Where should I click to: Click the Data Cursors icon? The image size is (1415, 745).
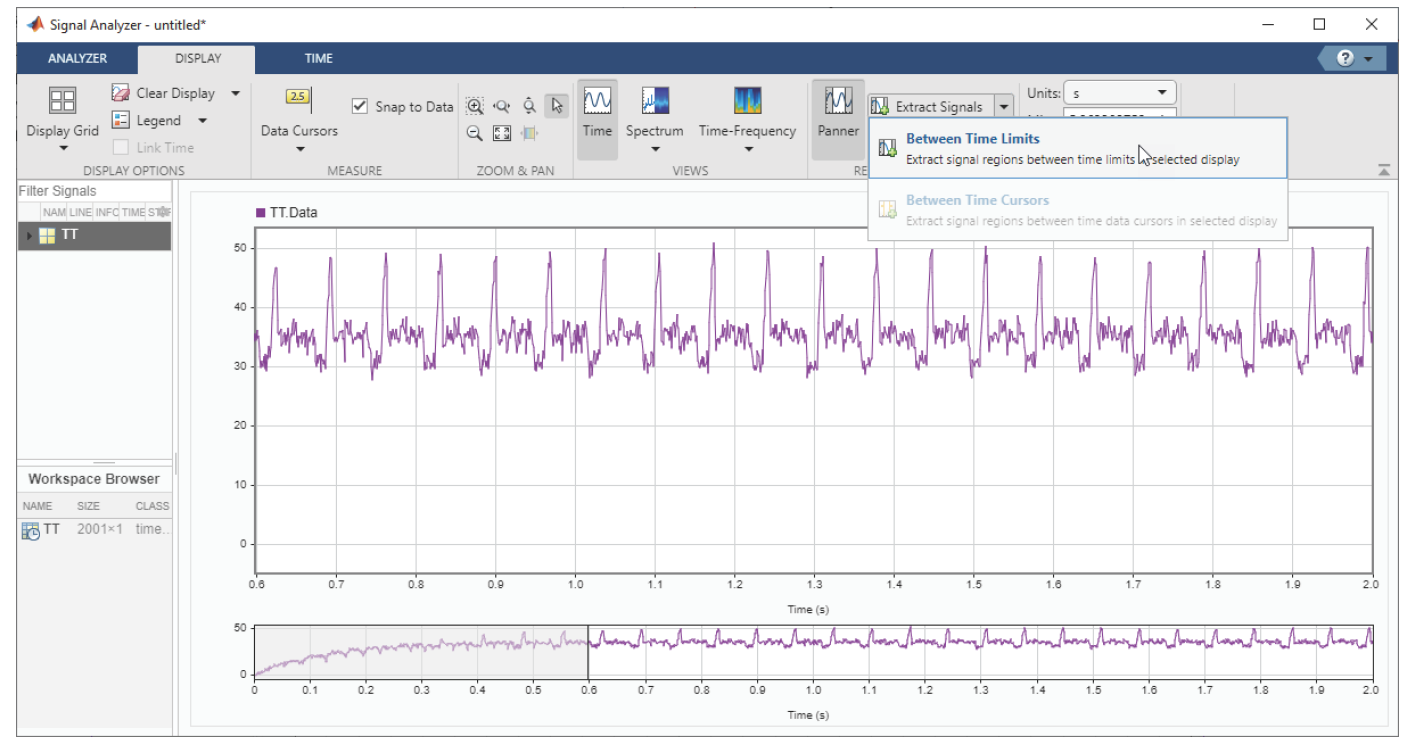pyautogui.click(x=298, y=98)
